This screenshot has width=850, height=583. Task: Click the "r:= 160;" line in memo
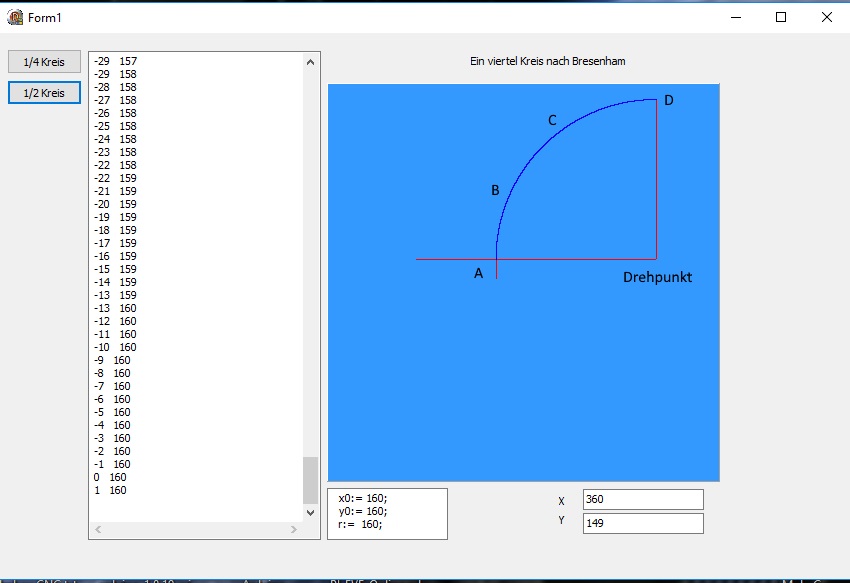tap(360, 524)
